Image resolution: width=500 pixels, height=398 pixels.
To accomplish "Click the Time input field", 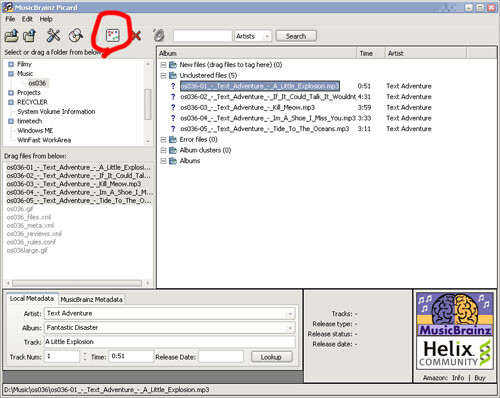I will click(x=132, y=356).
